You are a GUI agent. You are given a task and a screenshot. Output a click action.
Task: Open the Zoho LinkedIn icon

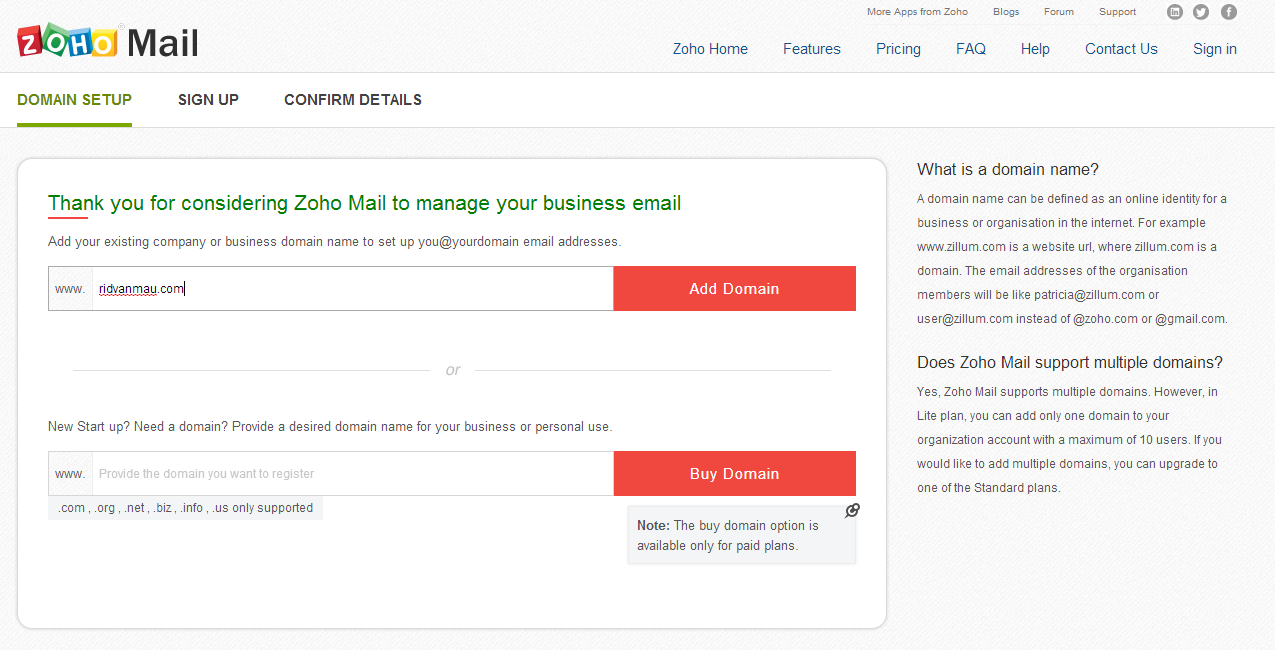point(1175,12)
